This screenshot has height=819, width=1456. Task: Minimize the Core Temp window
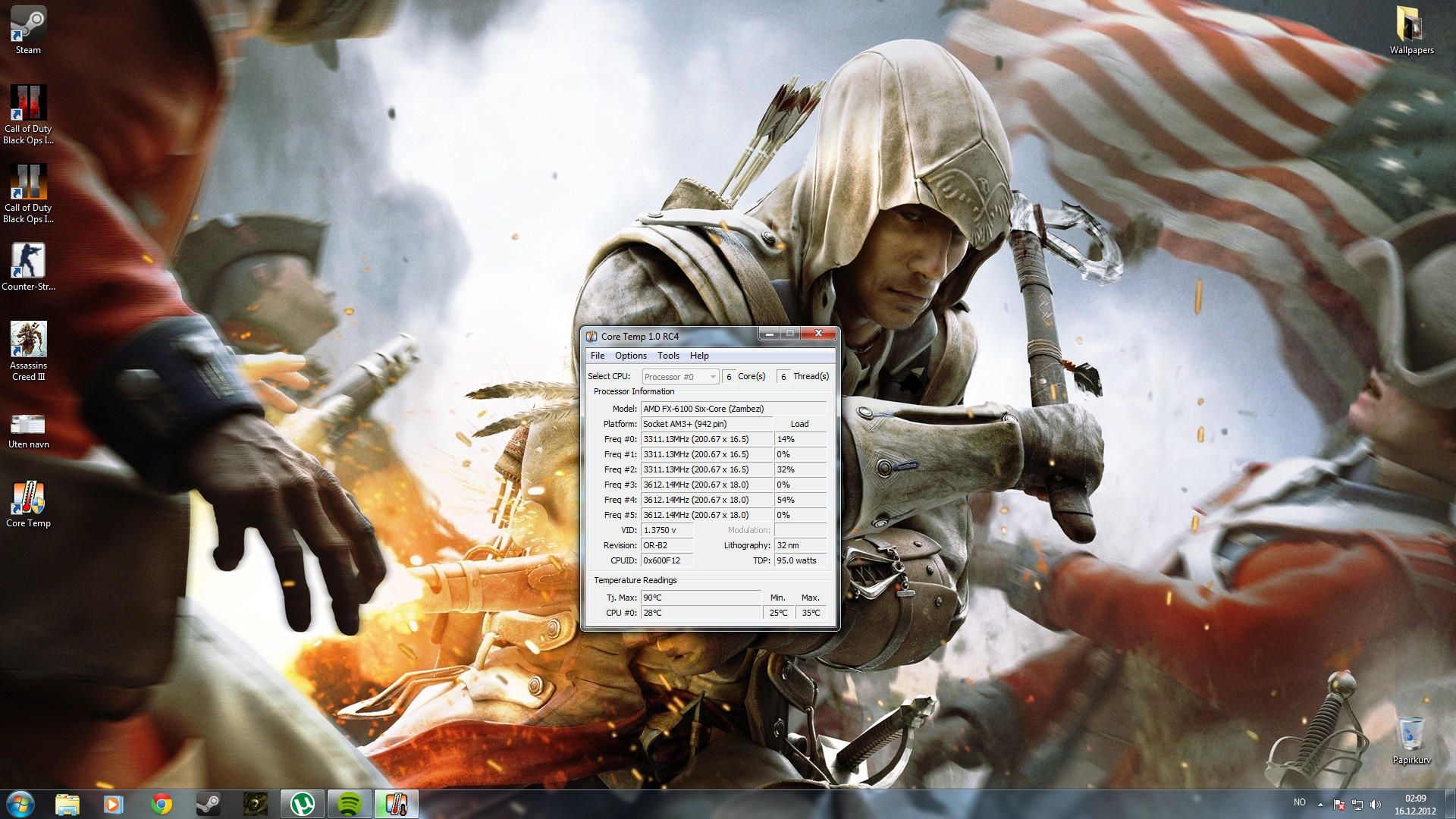click(769, 334)
